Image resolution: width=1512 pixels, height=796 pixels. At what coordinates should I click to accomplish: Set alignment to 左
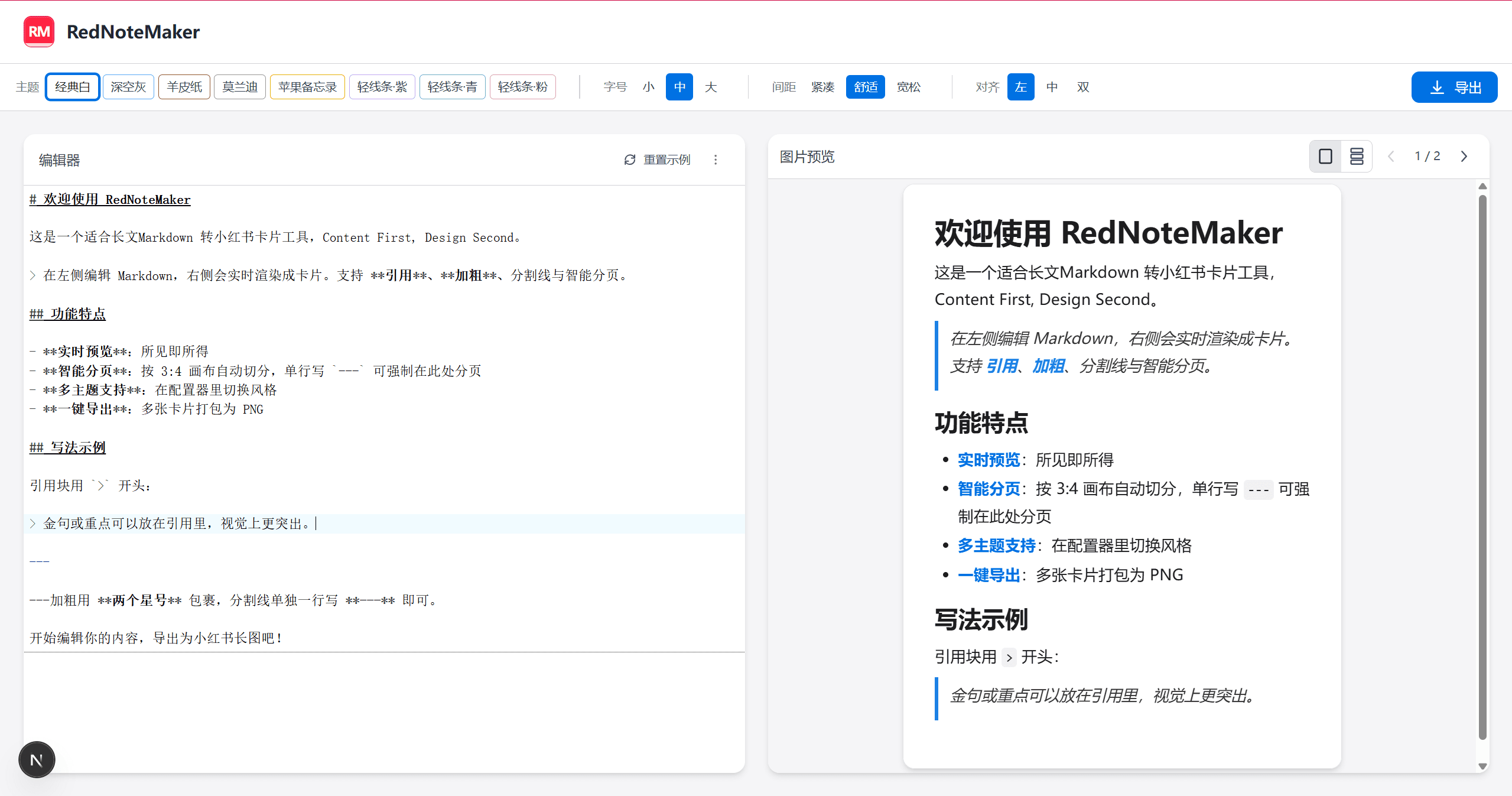click(1021, 87)
